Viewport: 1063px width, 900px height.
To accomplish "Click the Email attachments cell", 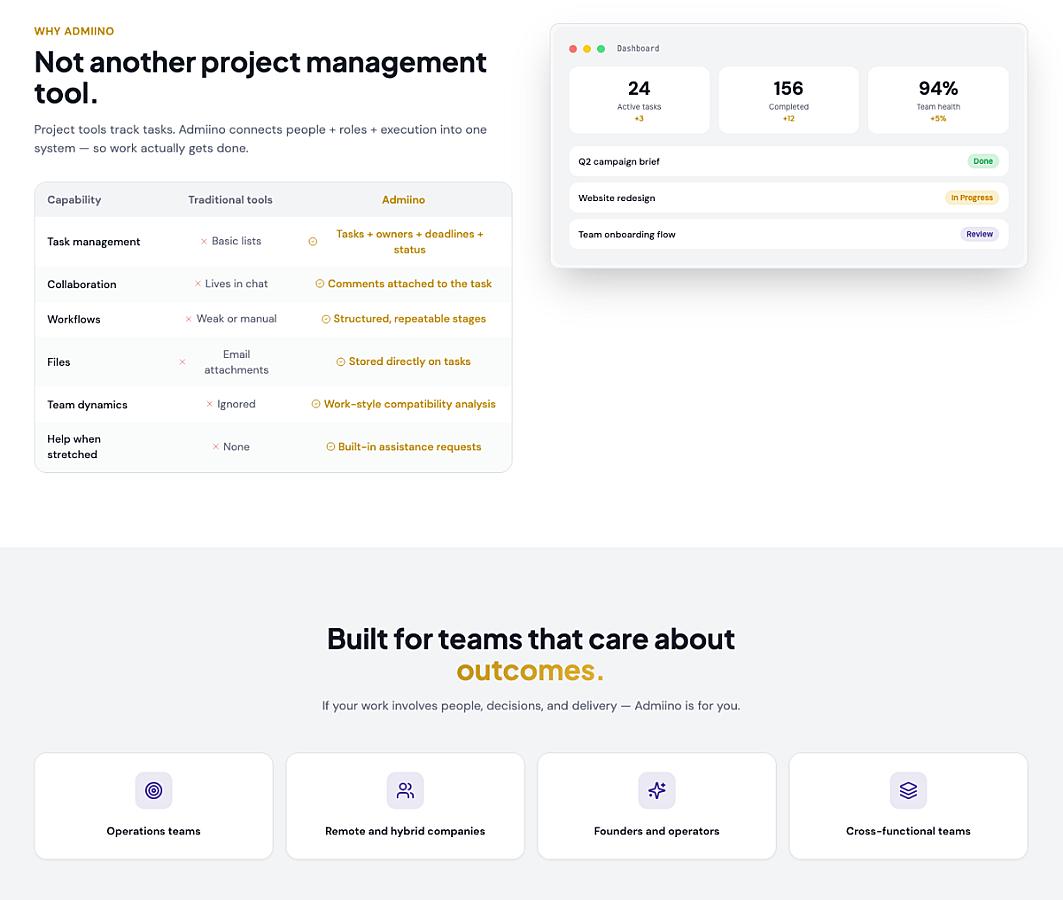I will click(237, 362).
